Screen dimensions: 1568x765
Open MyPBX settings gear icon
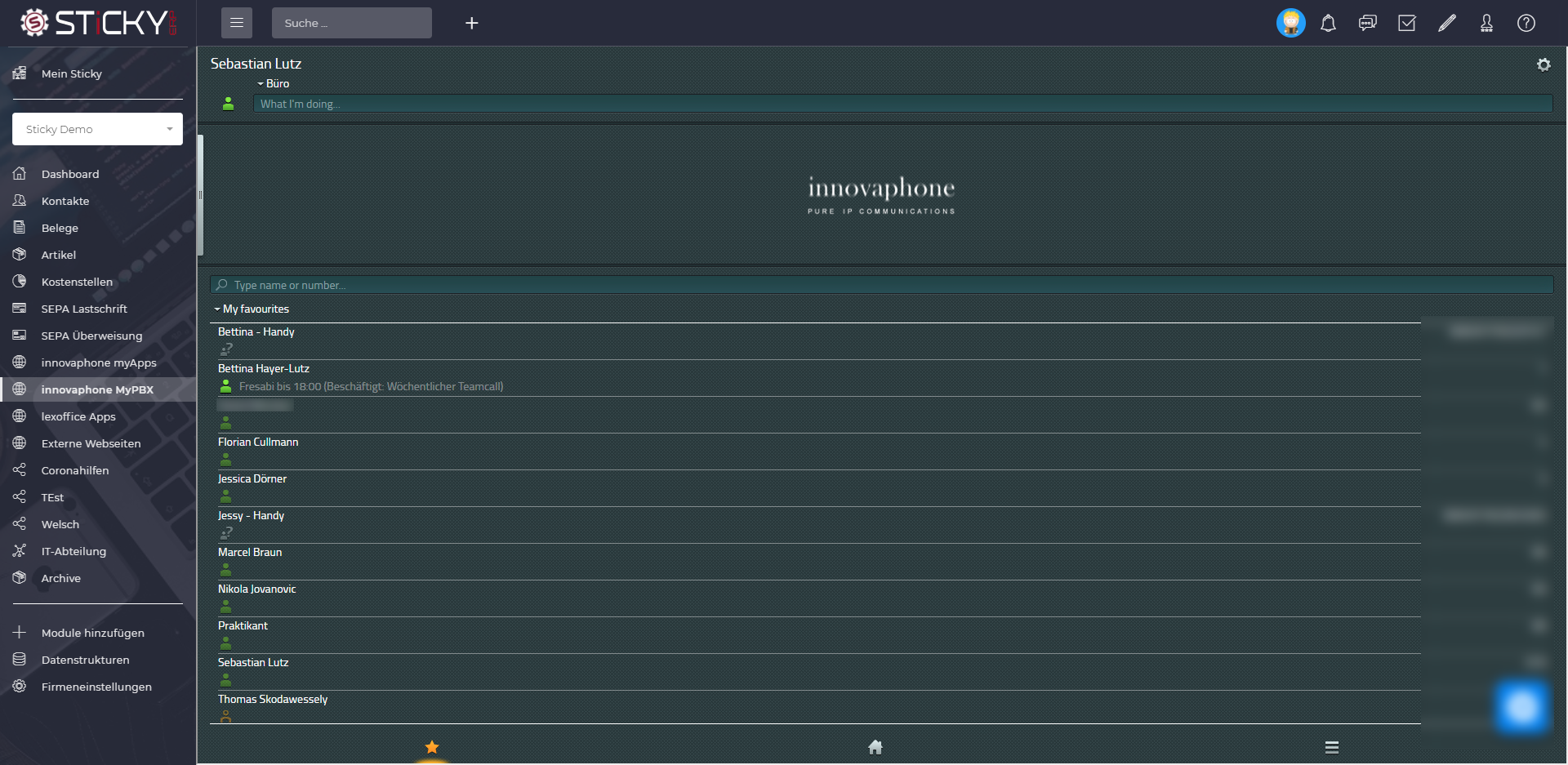point(1543,64)
